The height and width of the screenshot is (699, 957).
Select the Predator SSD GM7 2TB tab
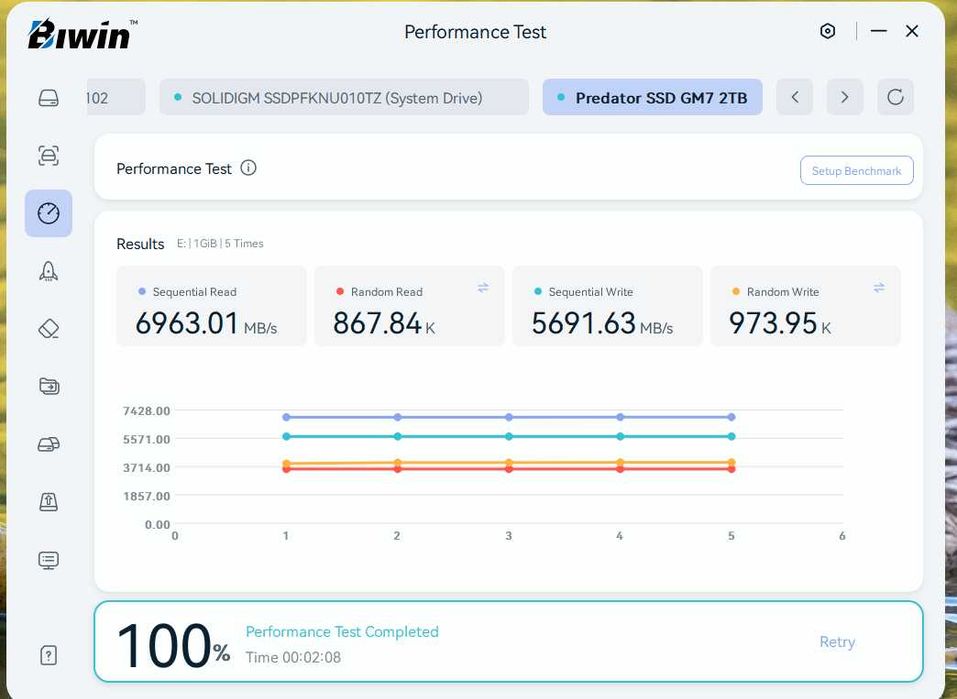point(652,97)
